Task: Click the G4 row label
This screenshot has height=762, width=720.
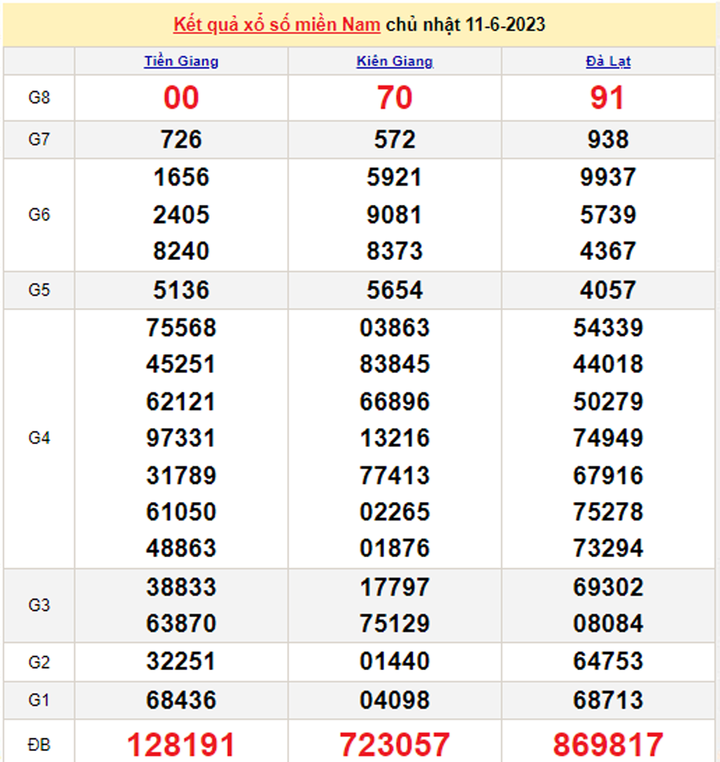Action: (39, 438)
